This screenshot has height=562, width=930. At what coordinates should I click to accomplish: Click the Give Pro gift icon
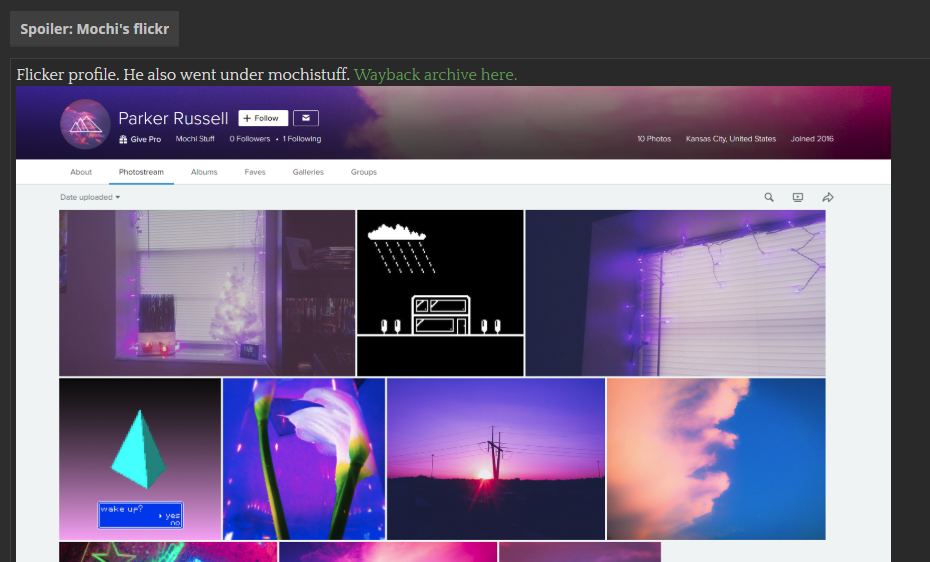(123, 139)
